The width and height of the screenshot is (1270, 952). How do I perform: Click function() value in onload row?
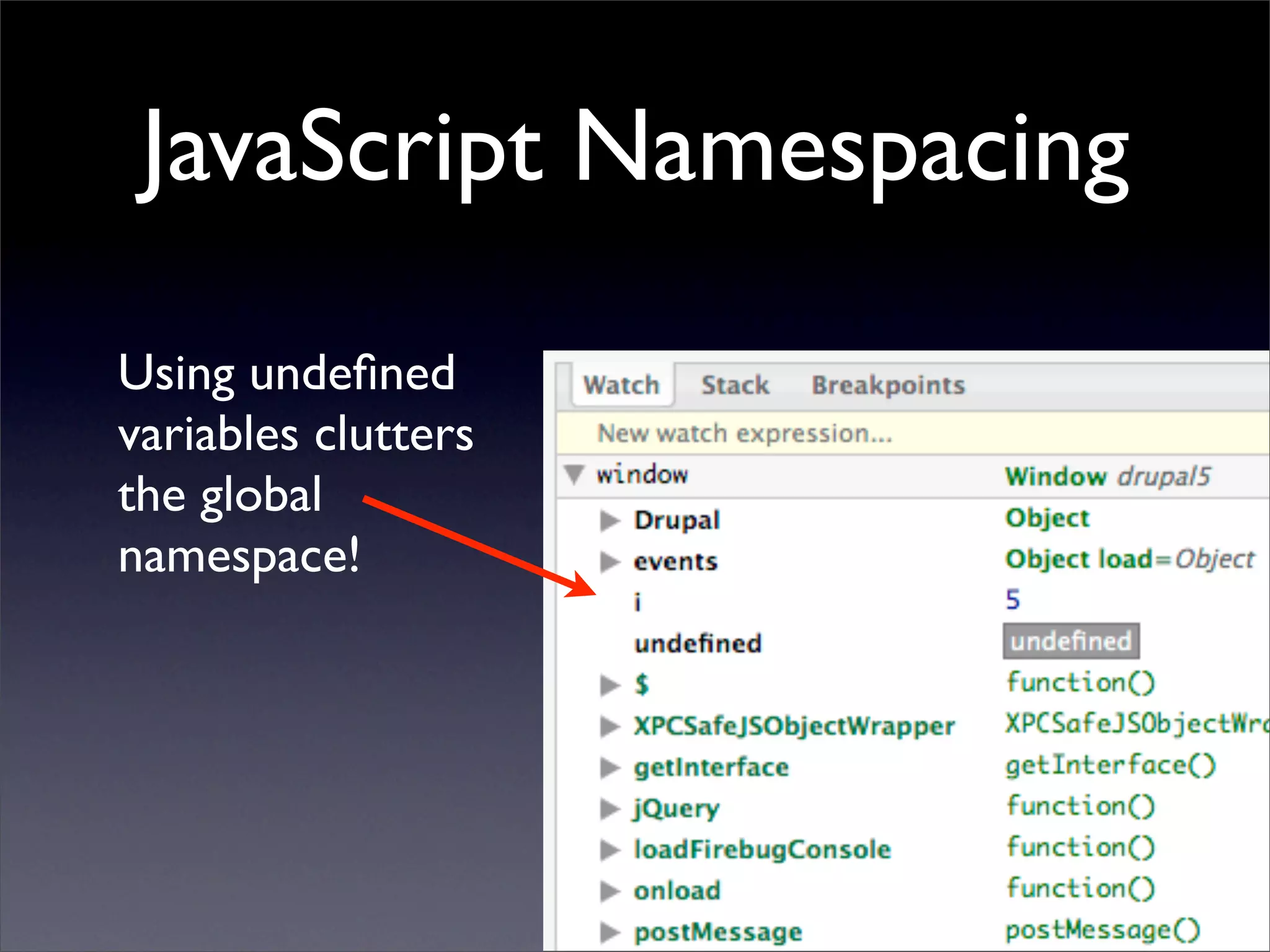[1080, 888]
